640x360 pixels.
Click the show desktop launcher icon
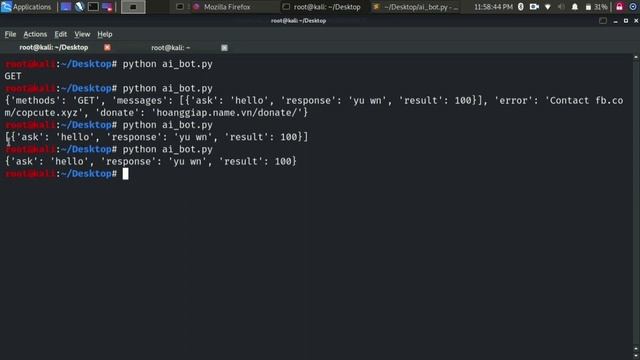pyautogui.click(x=65, y=7)
